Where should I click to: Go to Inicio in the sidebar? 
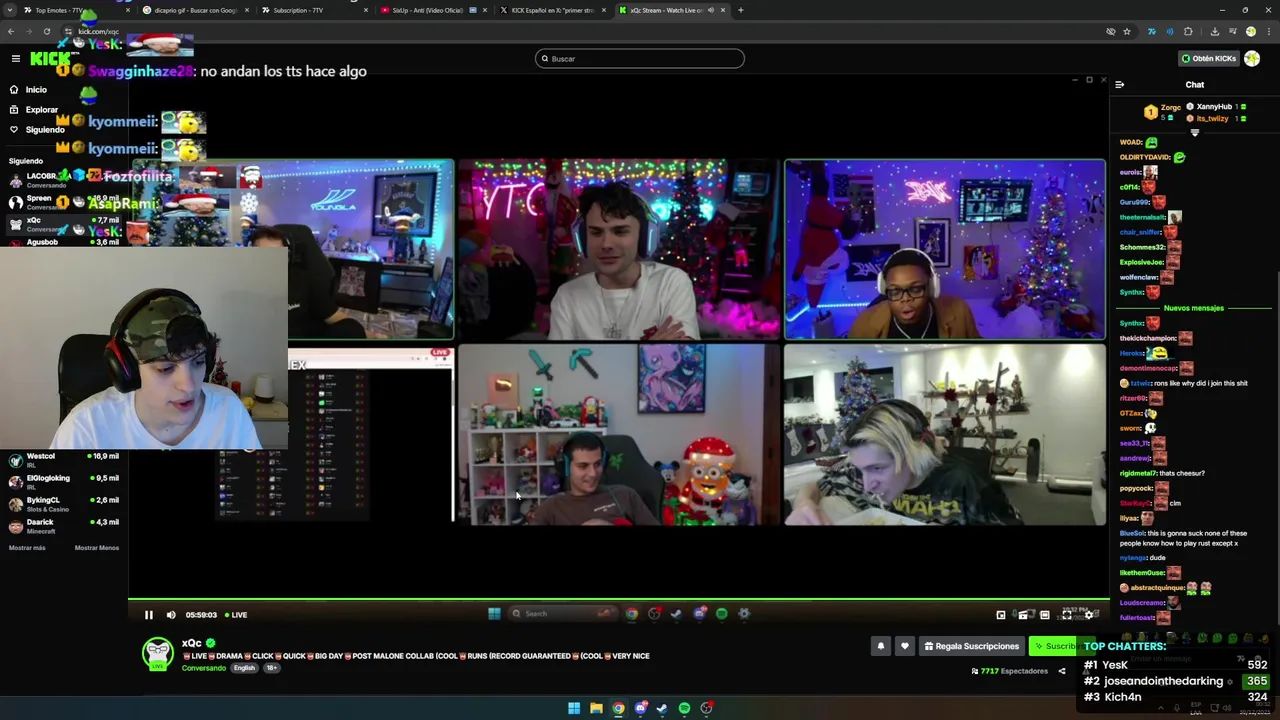tap(28, 89)
